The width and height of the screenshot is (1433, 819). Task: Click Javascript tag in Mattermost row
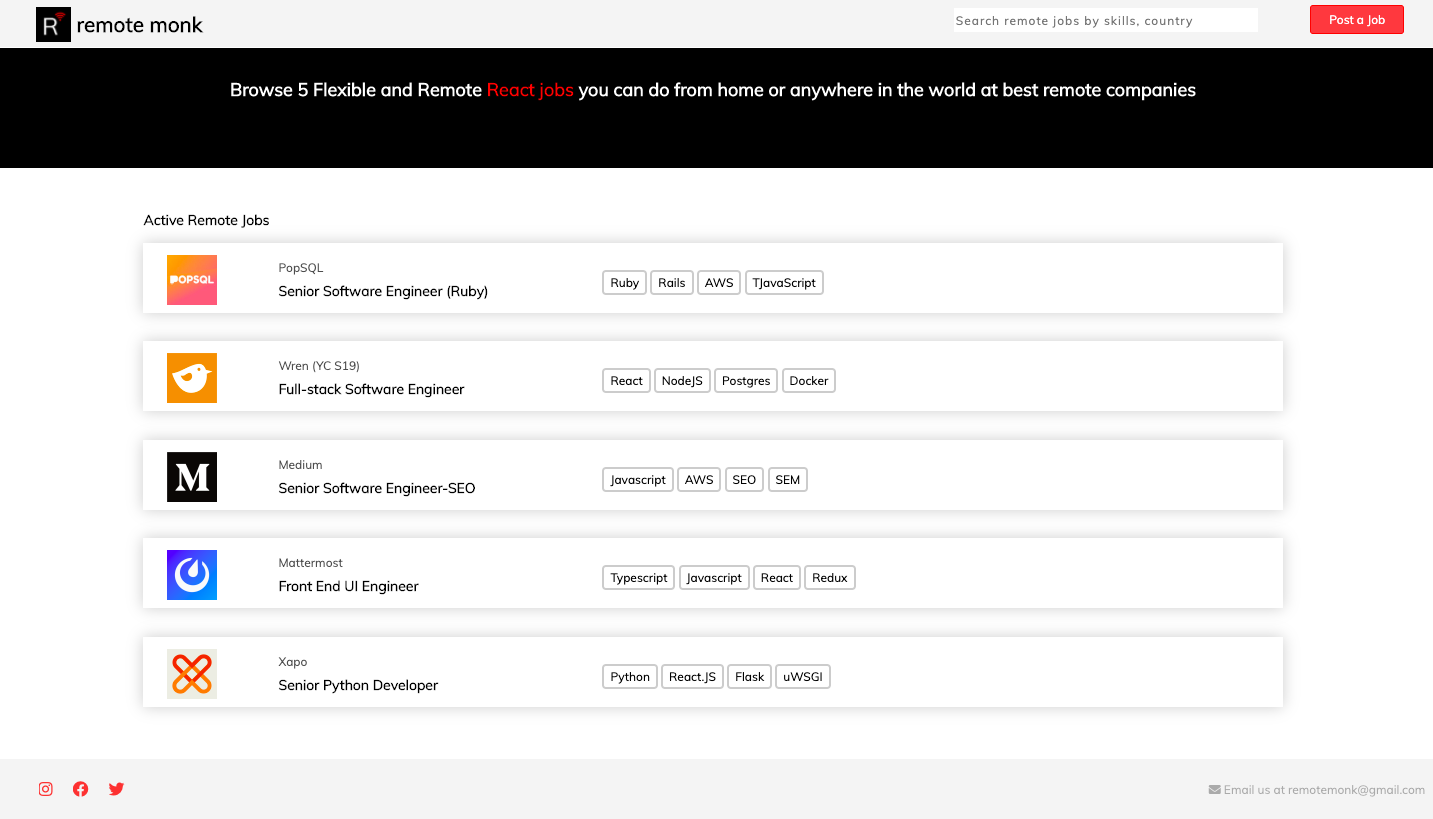(714, 578)
